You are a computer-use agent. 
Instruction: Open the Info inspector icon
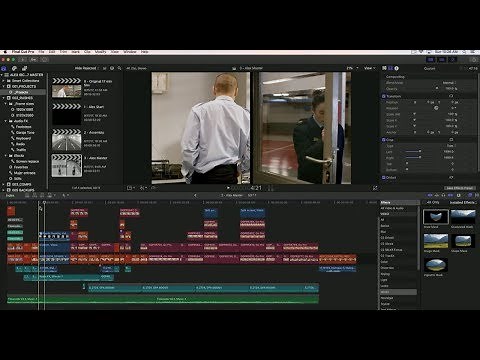tap(397, 68)
